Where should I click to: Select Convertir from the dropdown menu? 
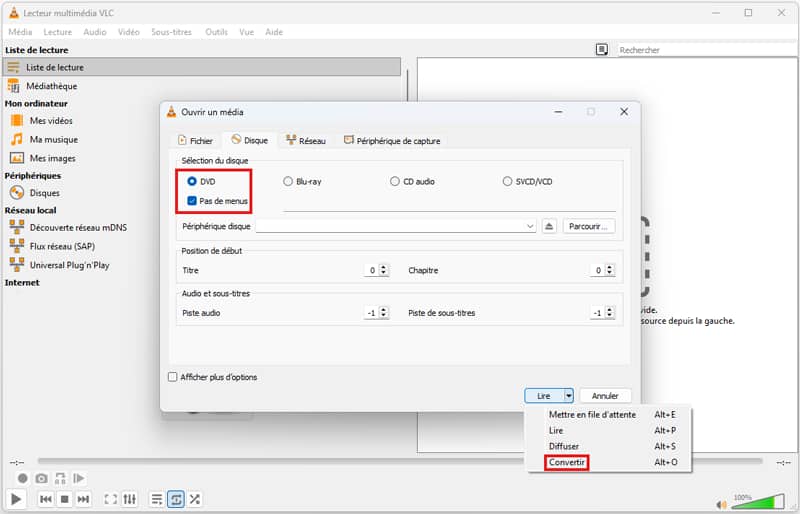pyautogui.click(x=567, y=463)
